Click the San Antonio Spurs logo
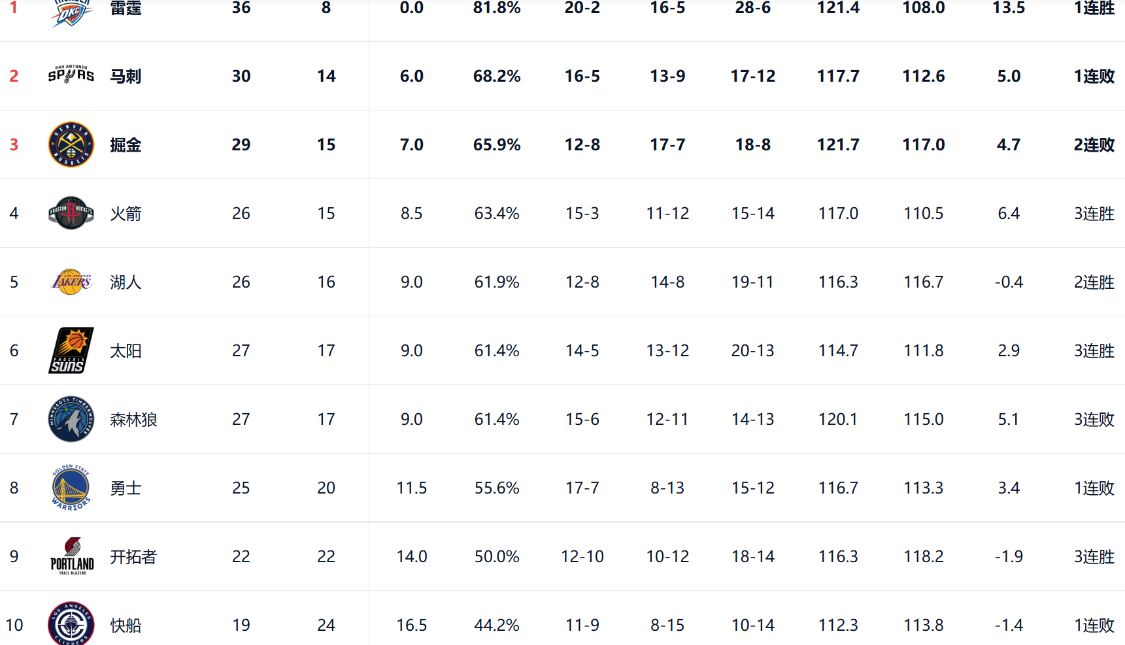1125x645 pixels. point(71,75)
